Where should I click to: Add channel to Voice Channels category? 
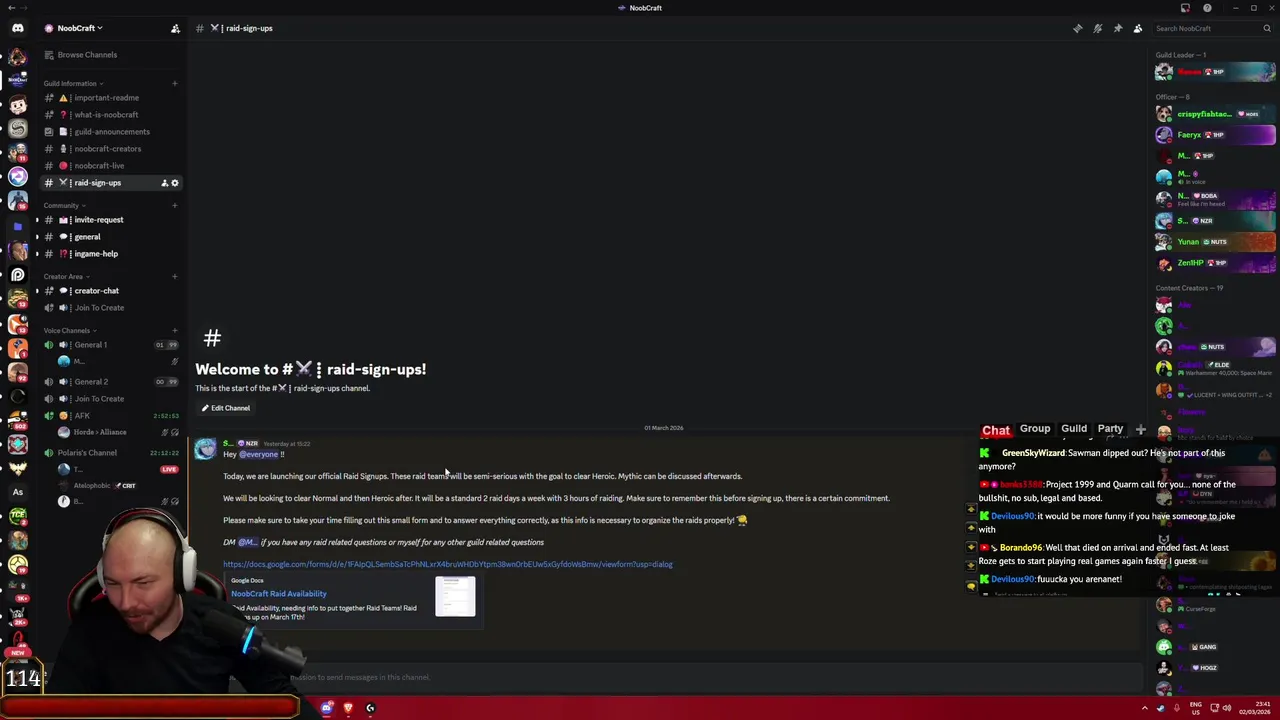175,330
